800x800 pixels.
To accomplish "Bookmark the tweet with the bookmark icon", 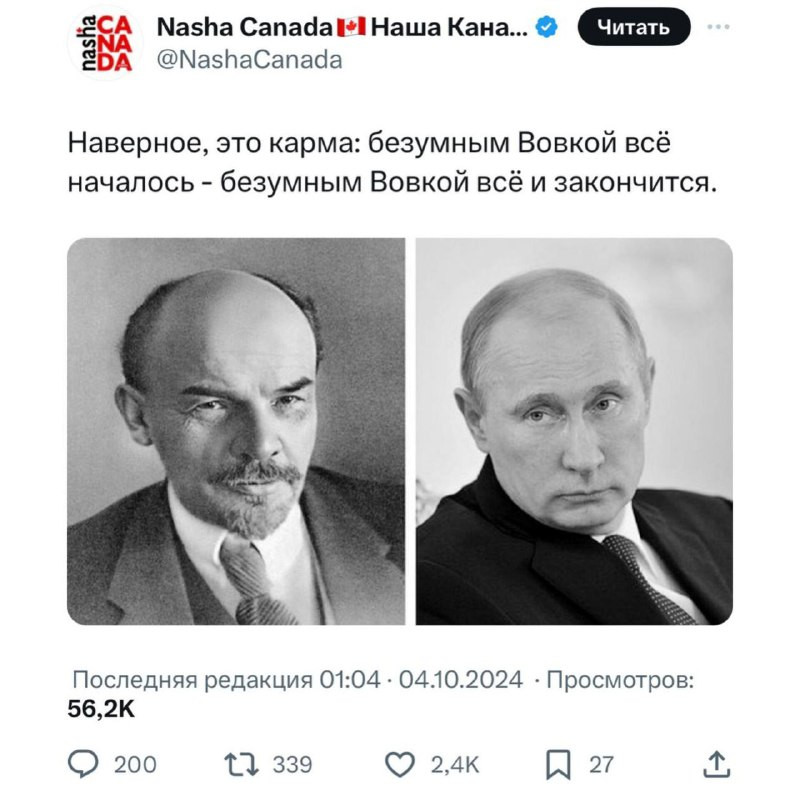I will [x=558, y=764].
